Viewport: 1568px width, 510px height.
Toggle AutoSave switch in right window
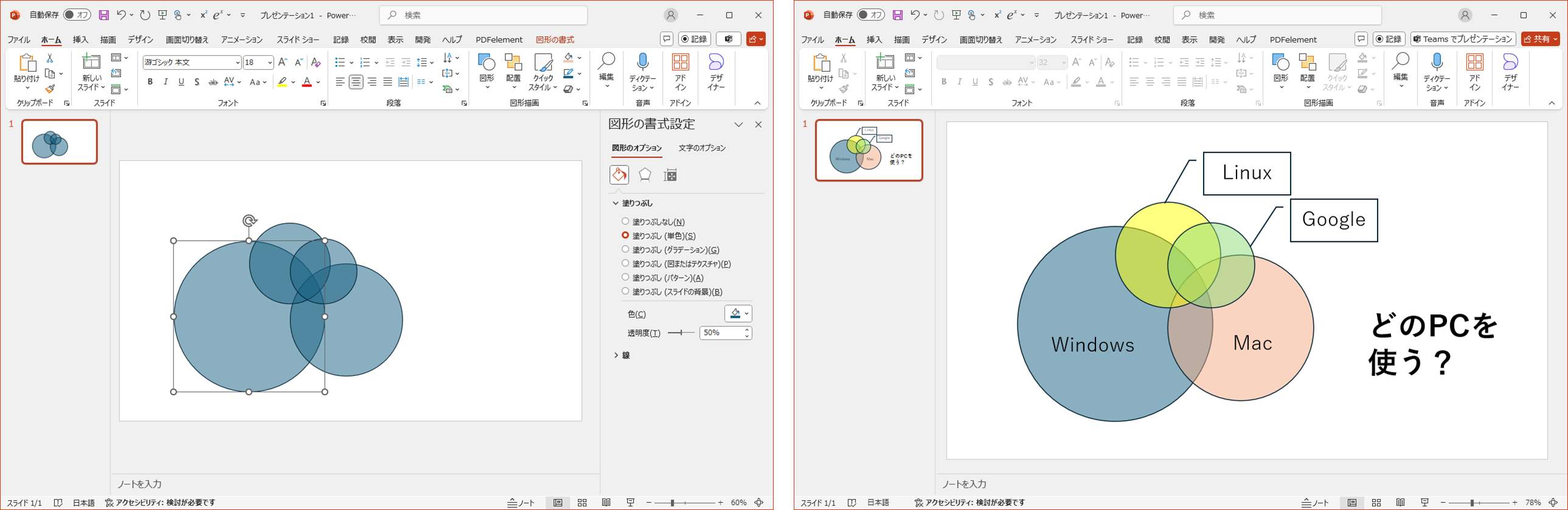click(870, 15)
